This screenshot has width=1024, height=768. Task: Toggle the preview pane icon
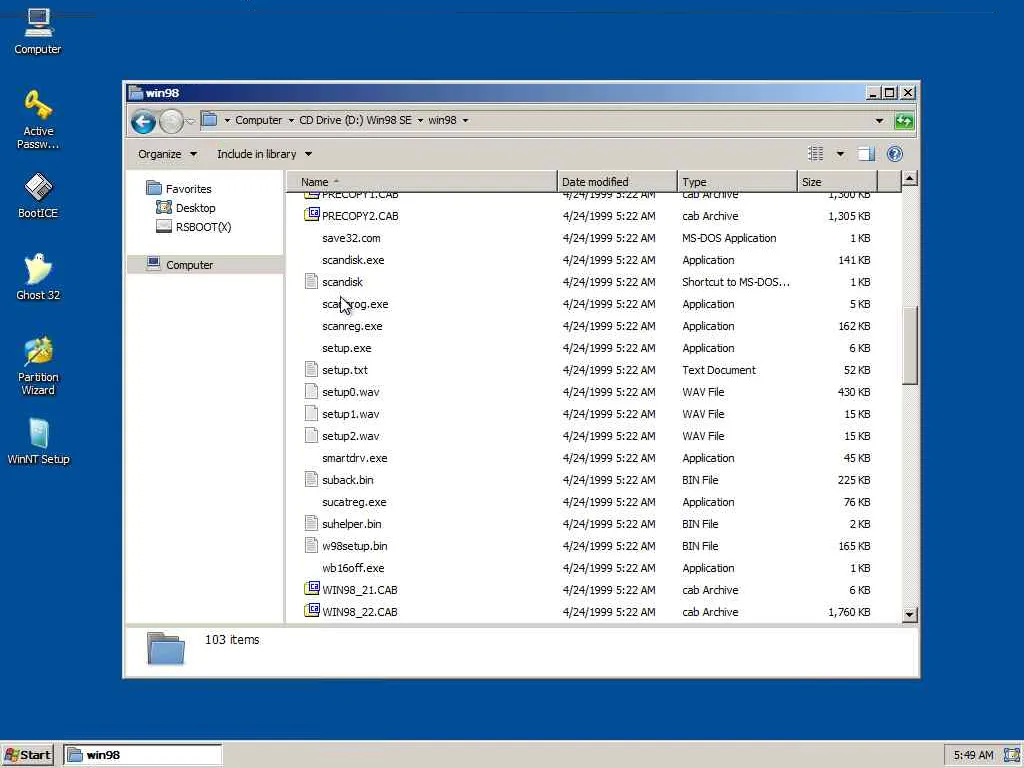[x=866, y=154]
